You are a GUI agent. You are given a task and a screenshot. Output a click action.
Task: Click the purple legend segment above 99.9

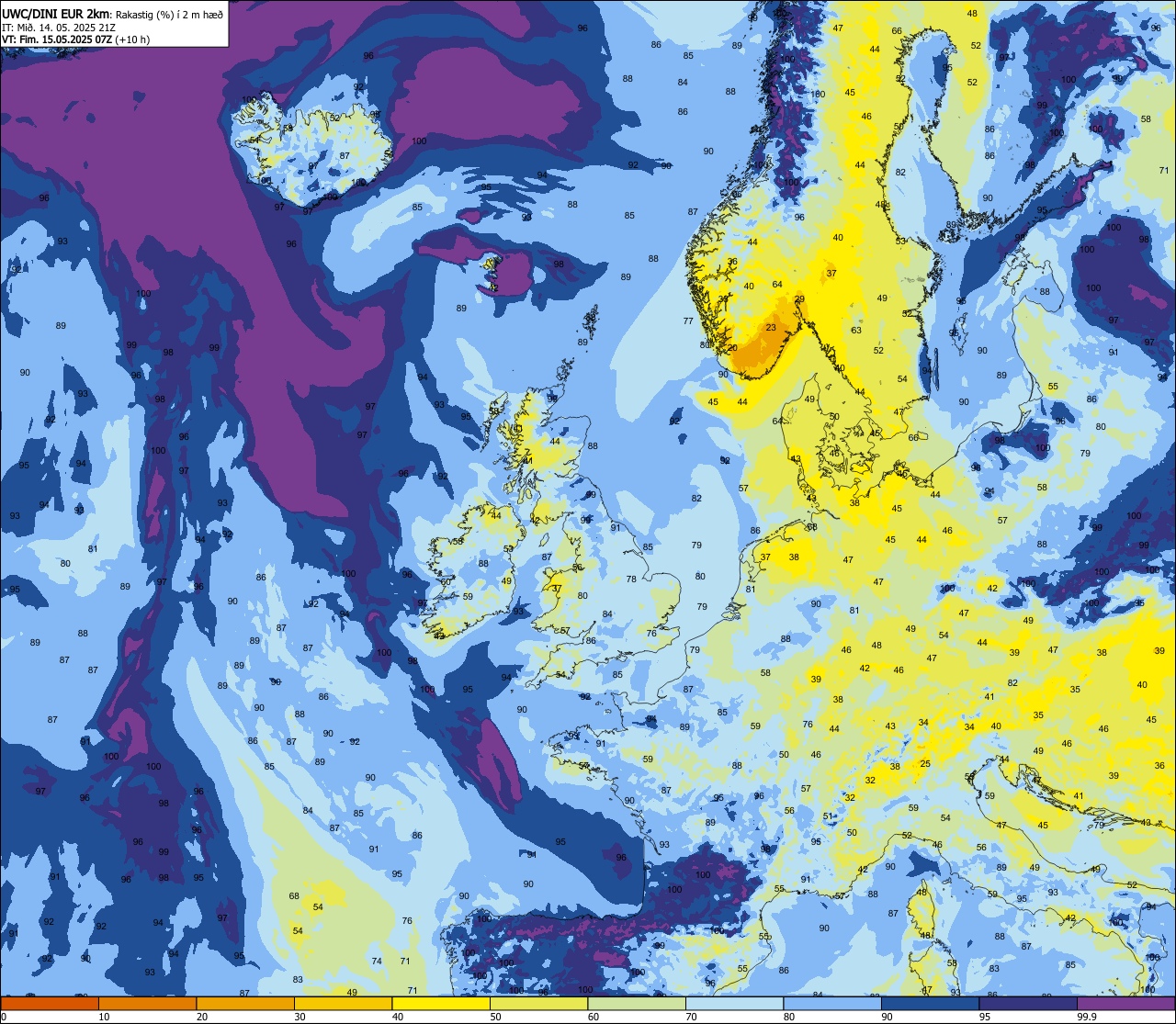pos(1125,1003)
